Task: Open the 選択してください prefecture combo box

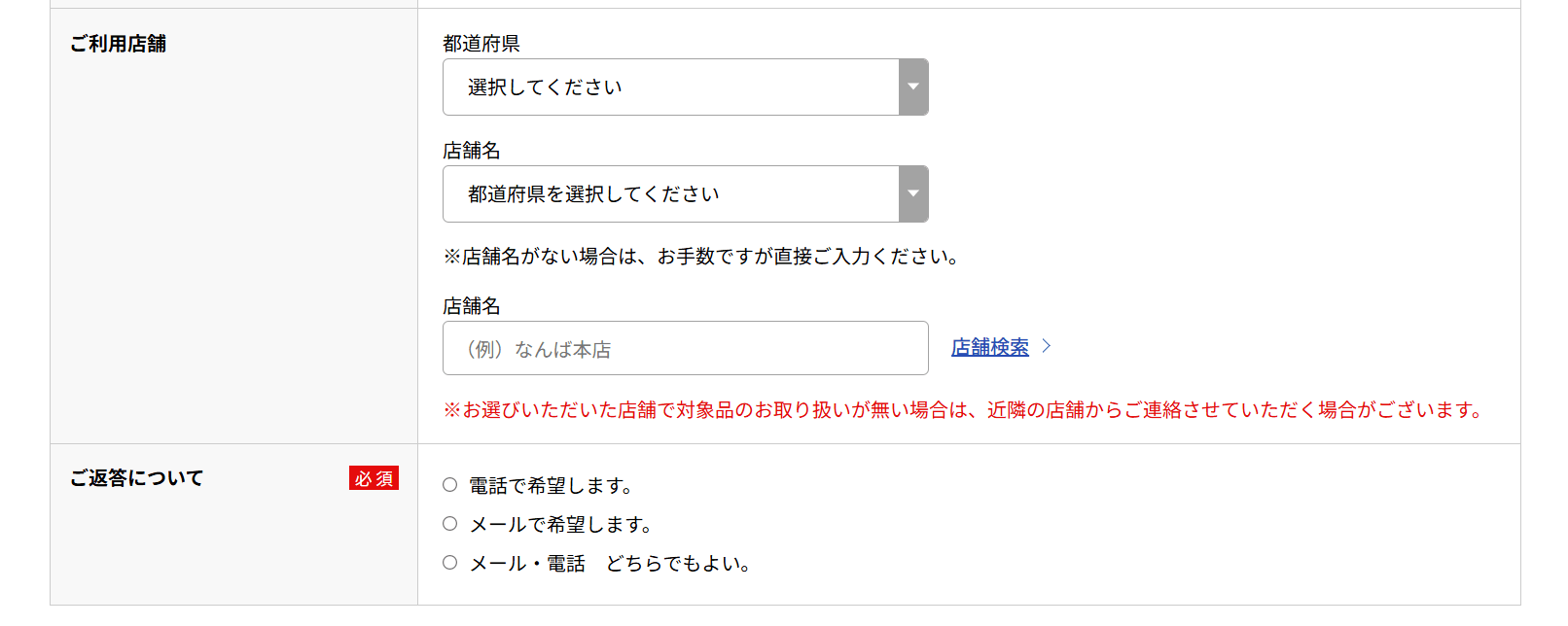Action: tap(671, 87)
